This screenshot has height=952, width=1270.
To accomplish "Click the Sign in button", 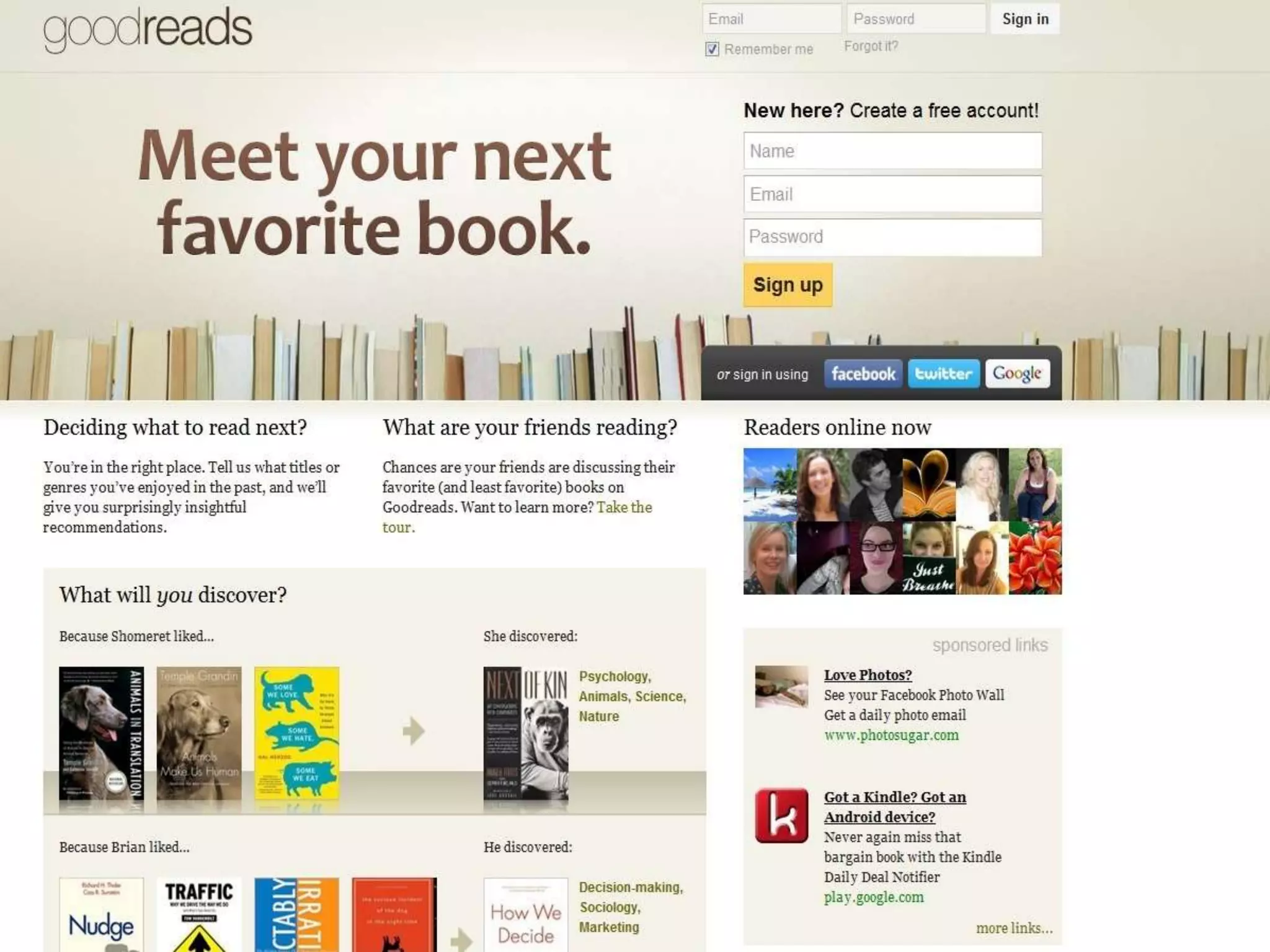I will click(x=1025, y=19).
